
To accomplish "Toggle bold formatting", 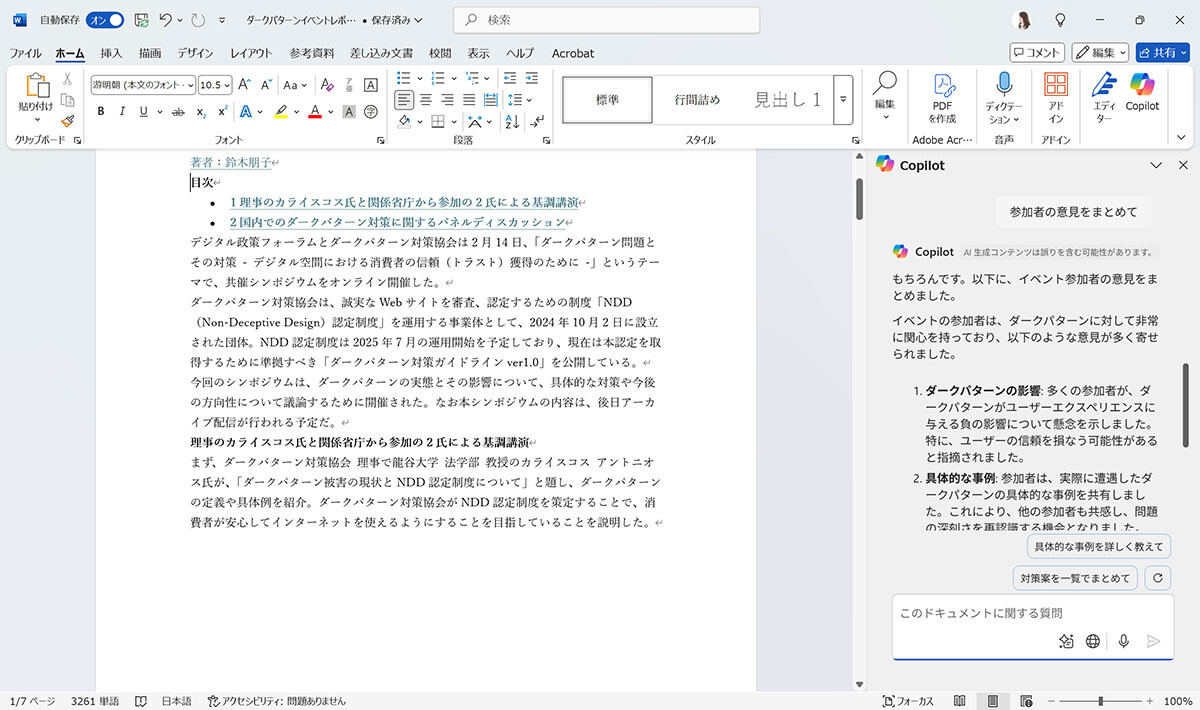I will coord(100,111).
